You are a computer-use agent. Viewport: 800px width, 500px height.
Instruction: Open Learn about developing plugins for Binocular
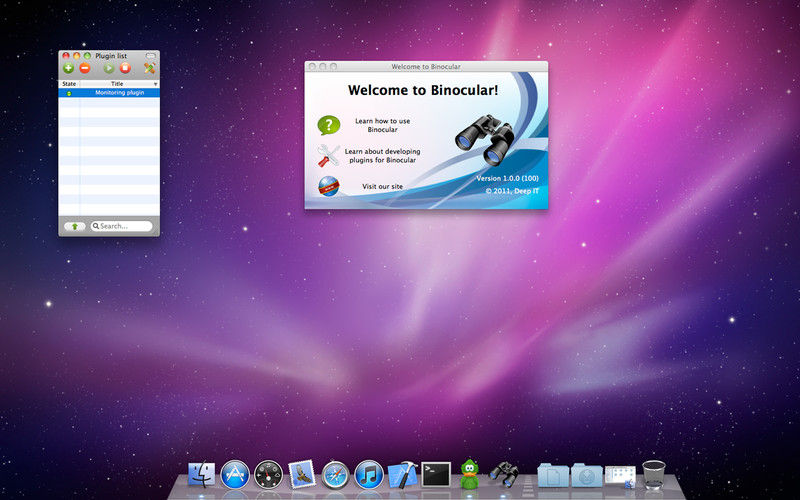[383, 156]
